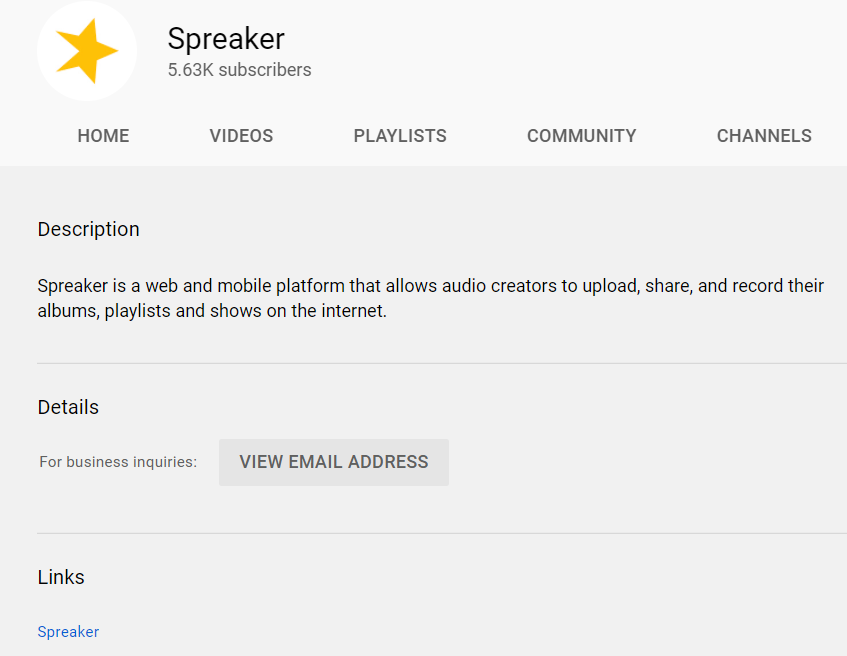Go to the PLAYLISTS tab

click(x=400, y=136)
